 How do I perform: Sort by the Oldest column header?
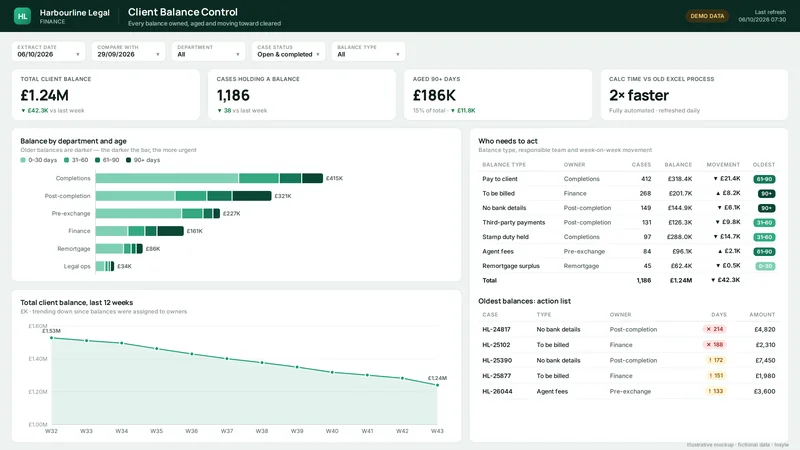764,165
